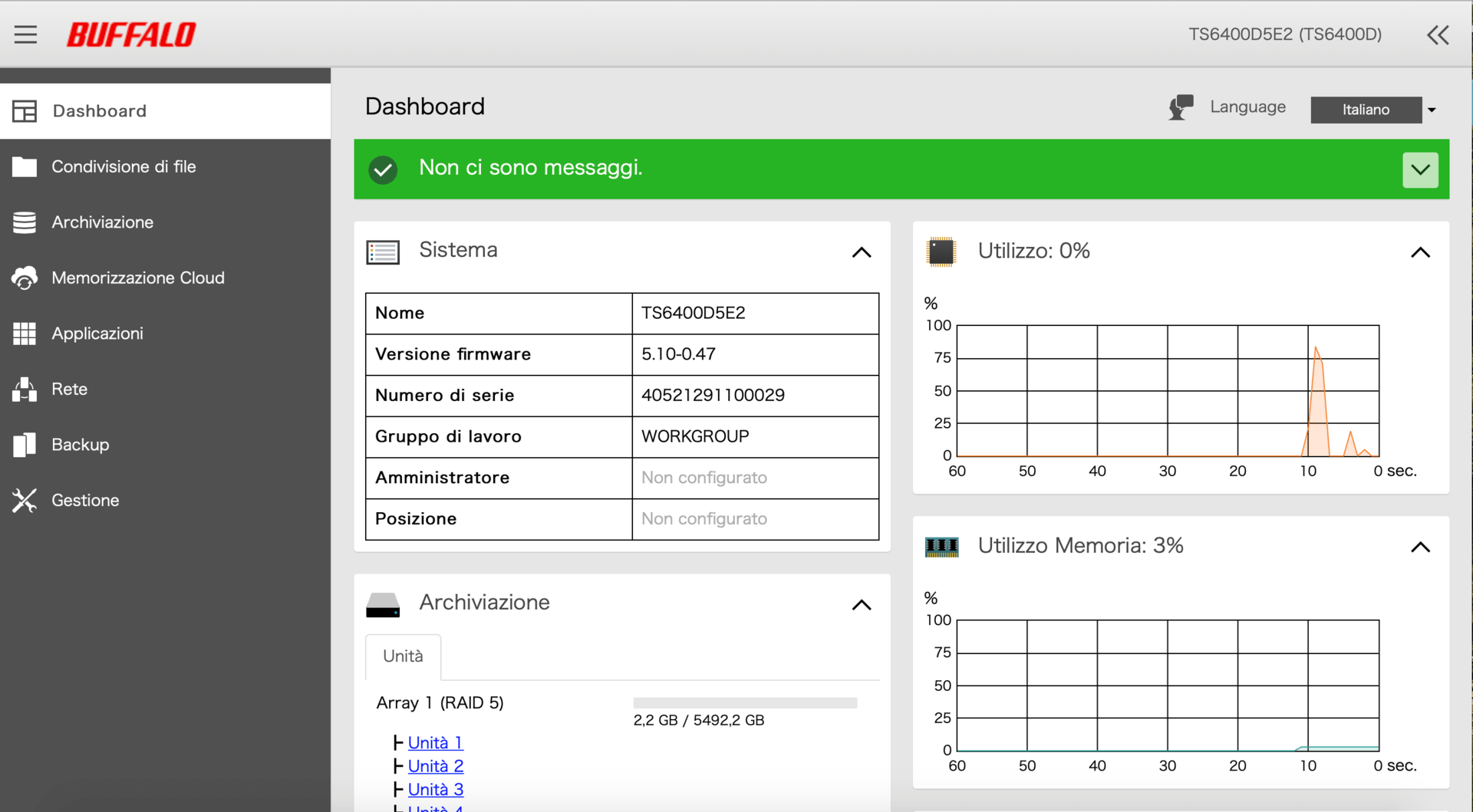Click the CPU usage graph
This screenshot has height=812, width=1473.
click(x=1168, y=391)
